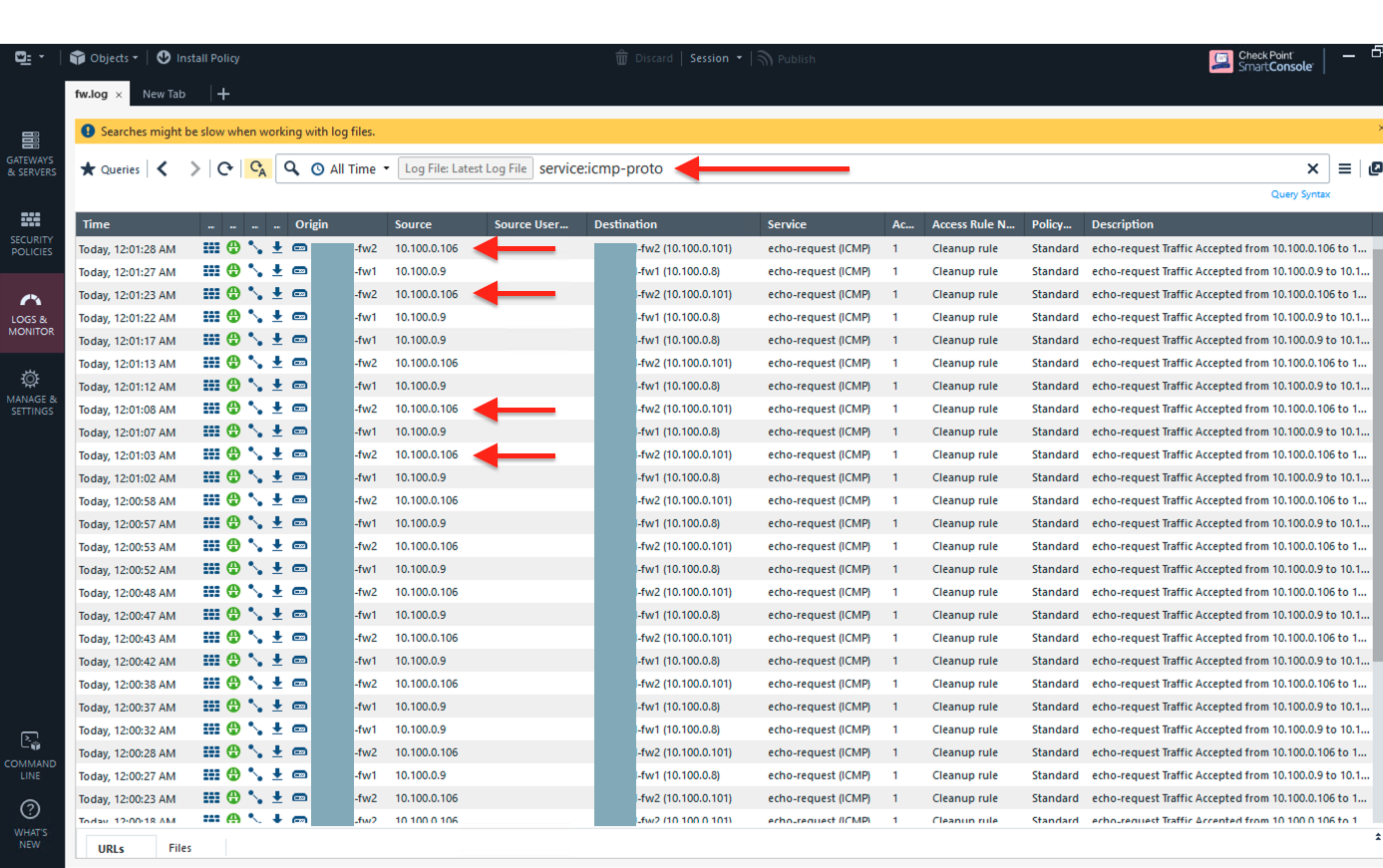Open Security Policies view
Viewport: 1383px width, 868px height.
click(x=31, y=233)
